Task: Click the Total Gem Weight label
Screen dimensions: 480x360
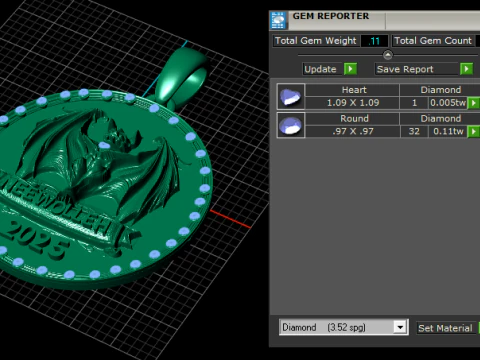Action: [316, 41]
